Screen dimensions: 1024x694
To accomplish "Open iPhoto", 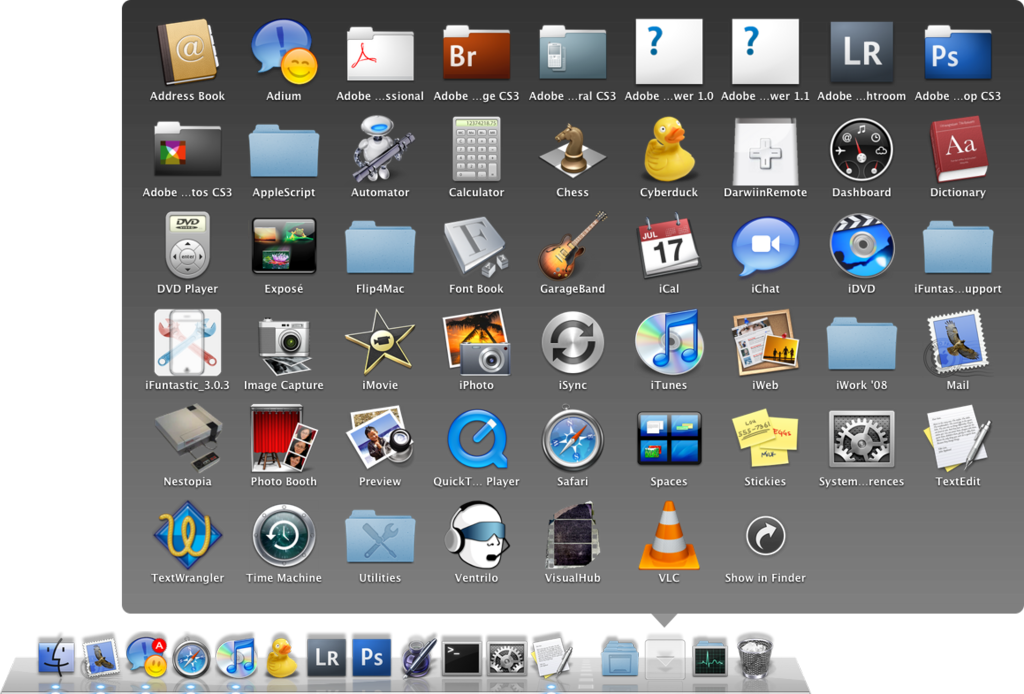I will pos(476,341).
